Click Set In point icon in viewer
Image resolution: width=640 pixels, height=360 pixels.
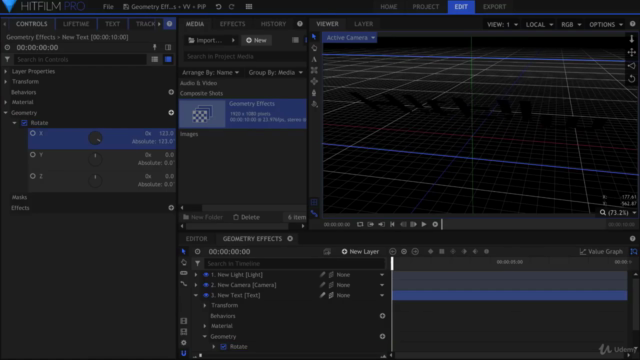[x=370, y=224]
